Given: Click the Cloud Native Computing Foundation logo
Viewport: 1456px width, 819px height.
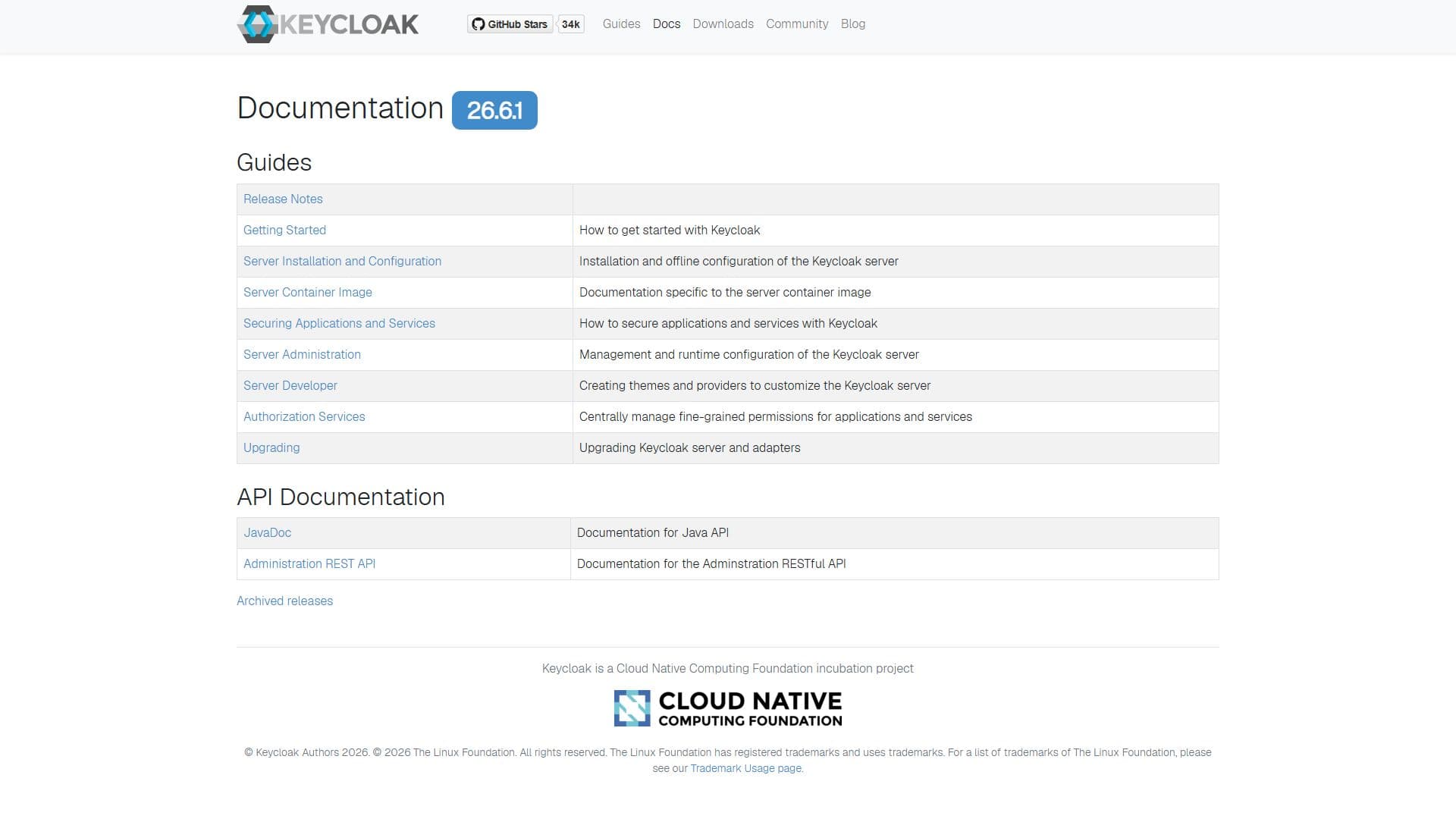Looking at the screenshot, I should [728, 708].
